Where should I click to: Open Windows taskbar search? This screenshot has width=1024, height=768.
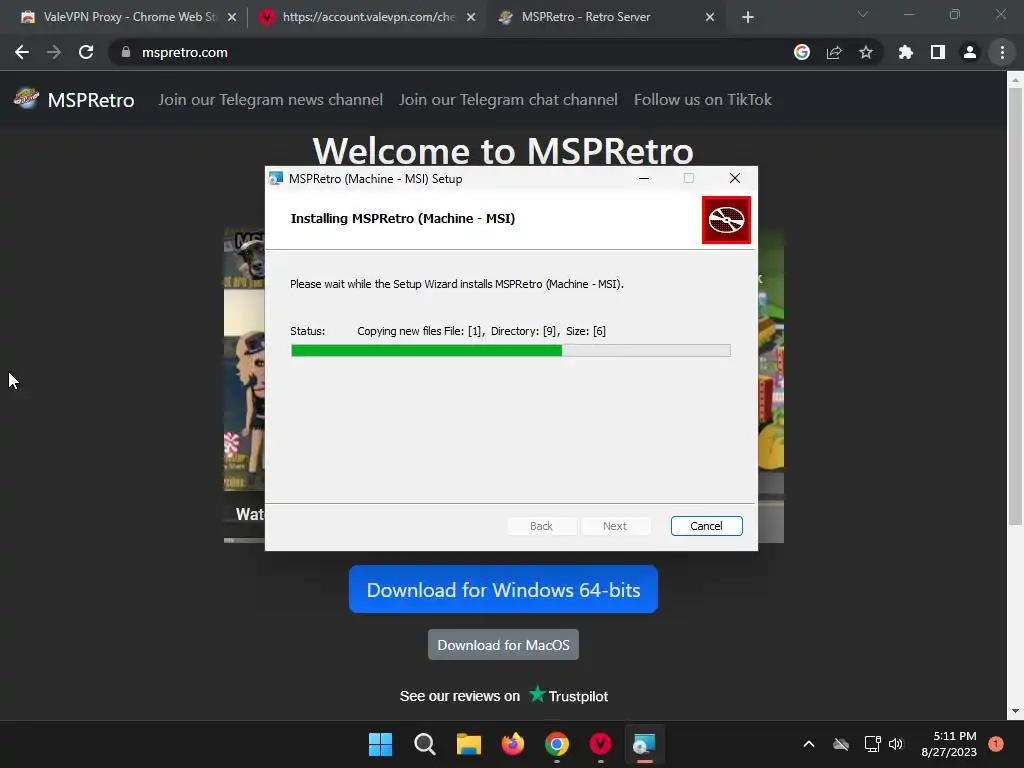(424, 744)
